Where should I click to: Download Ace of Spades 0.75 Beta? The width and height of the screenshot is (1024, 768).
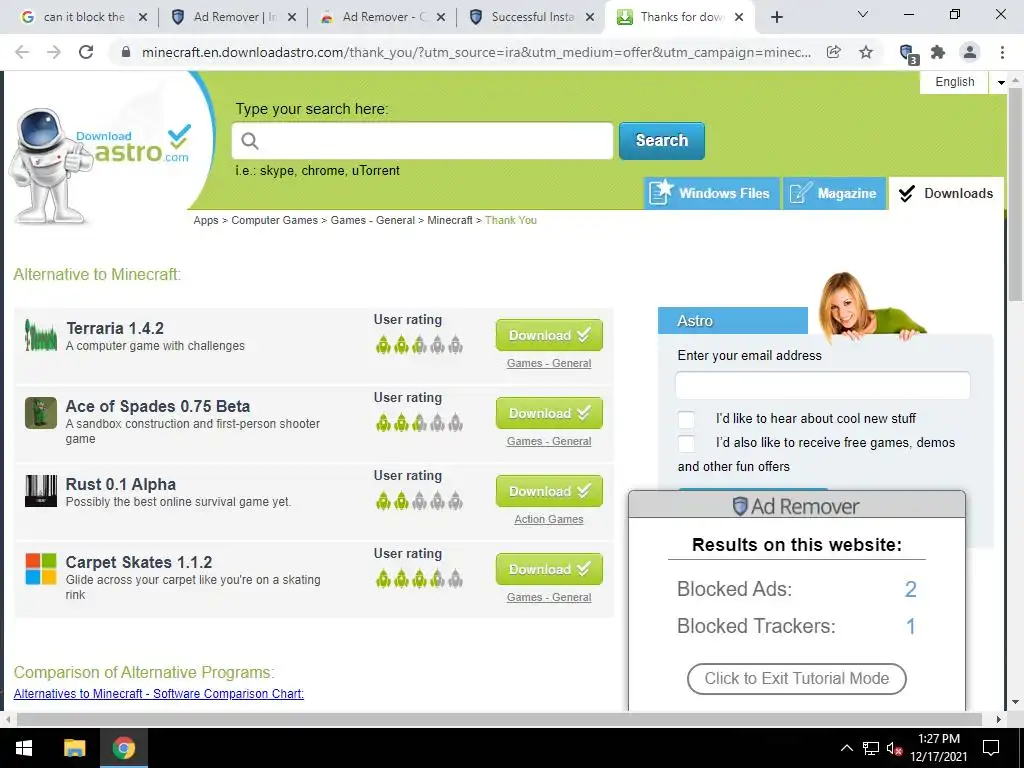pos(549,413)
